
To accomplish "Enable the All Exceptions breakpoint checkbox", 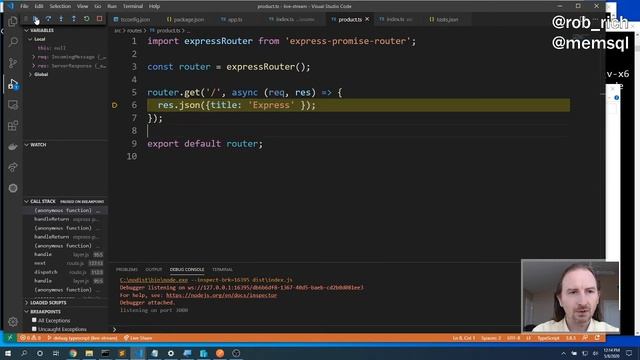I will [x=34, y=320].
